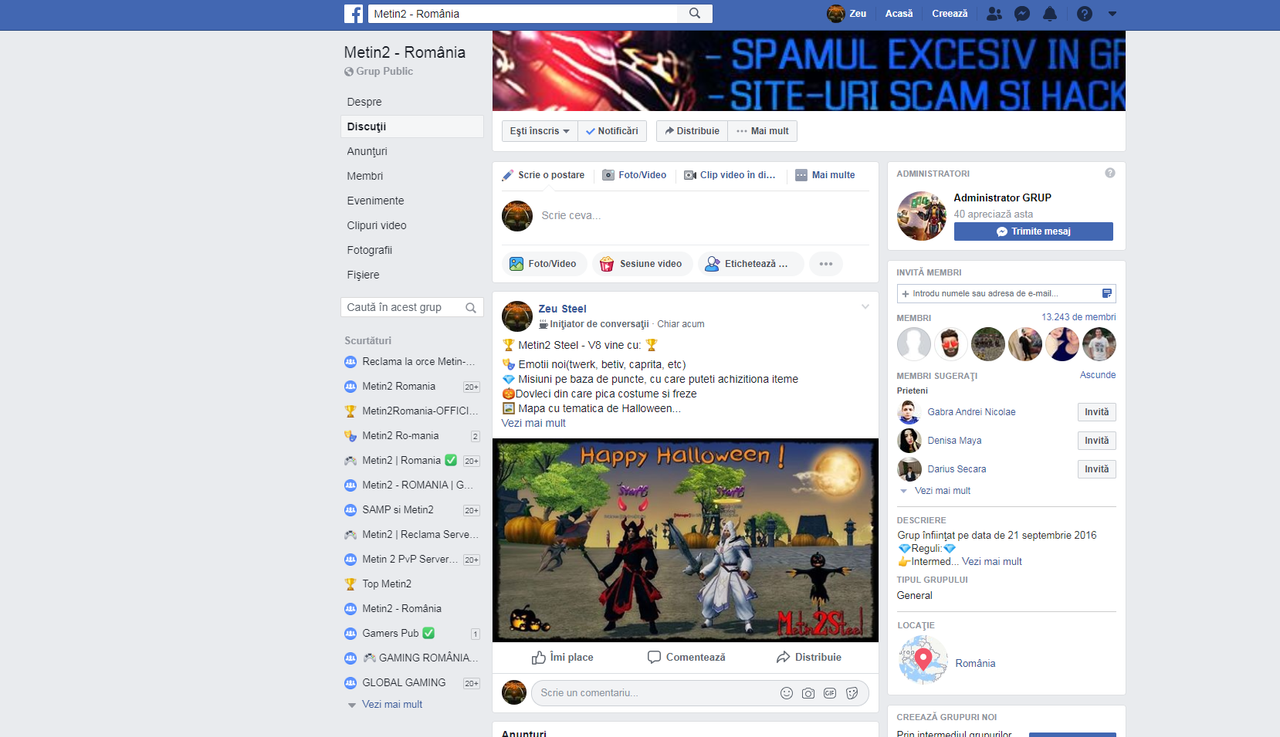The height and width of the screenshot is (737, 1280).
Task: Open the notifications bell
Action: tap(1051, 13)
